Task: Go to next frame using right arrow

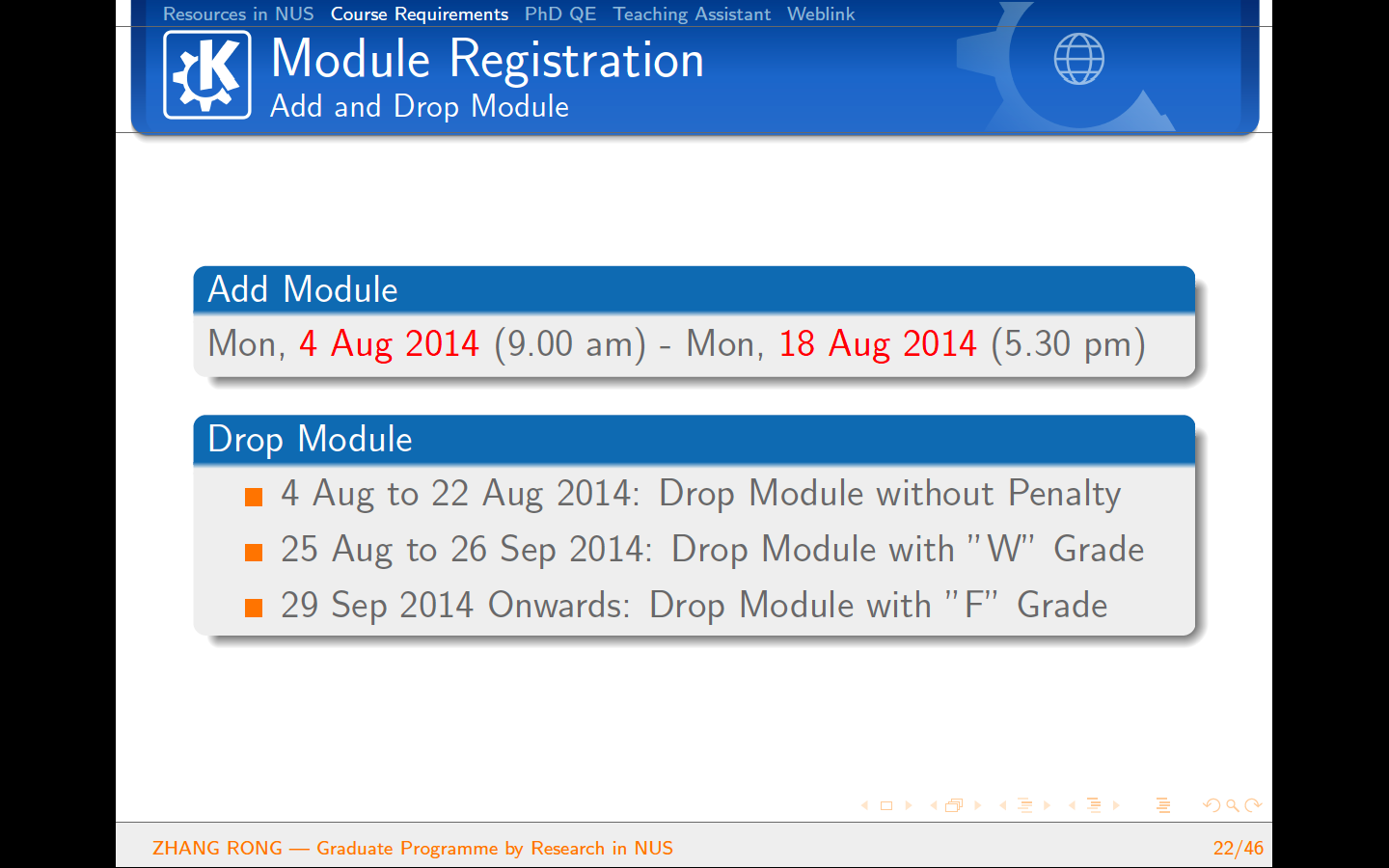Action: (977, 805)
